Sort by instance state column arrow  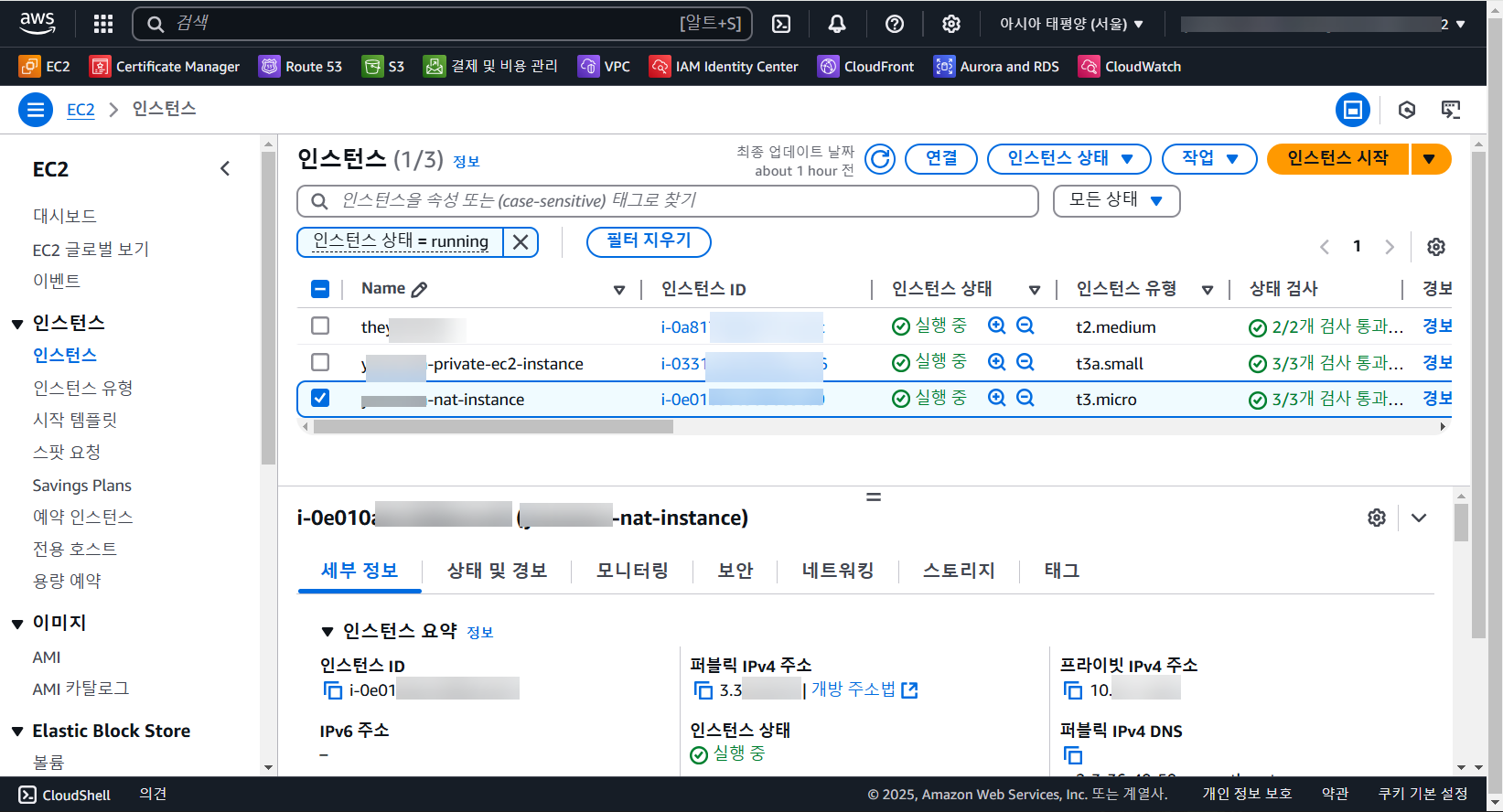tap(1034, 290)
